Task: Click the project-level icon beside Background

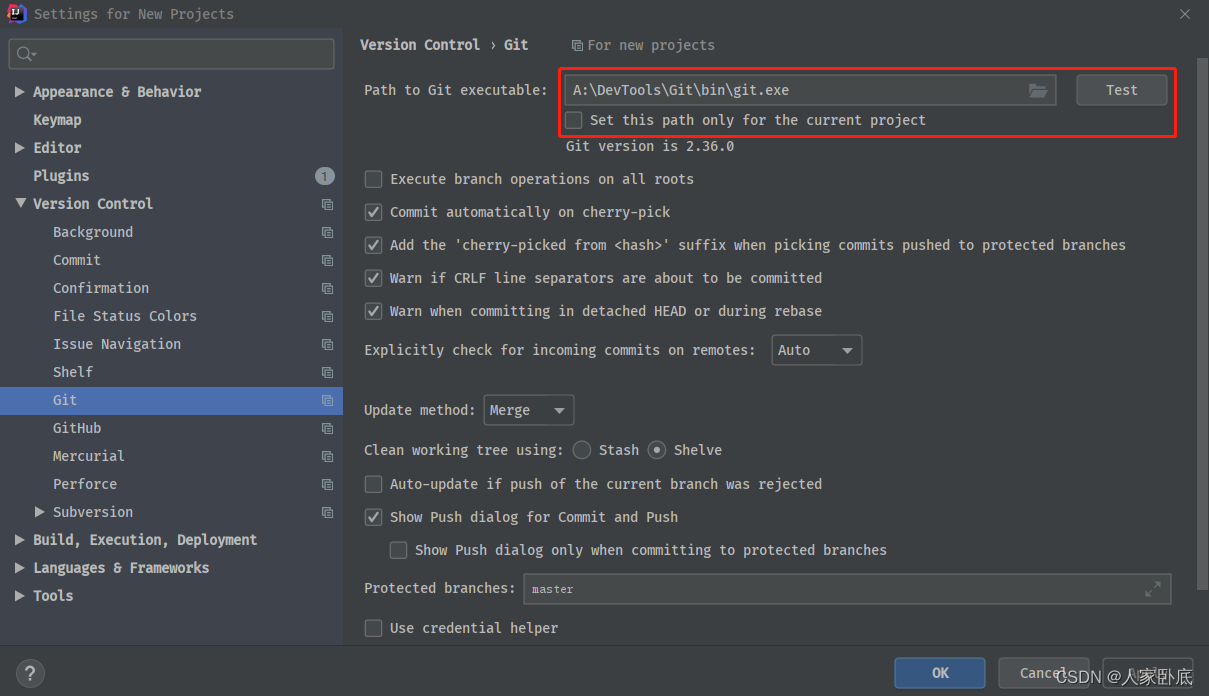Action: pyautogui.click(x=327, y=232)
